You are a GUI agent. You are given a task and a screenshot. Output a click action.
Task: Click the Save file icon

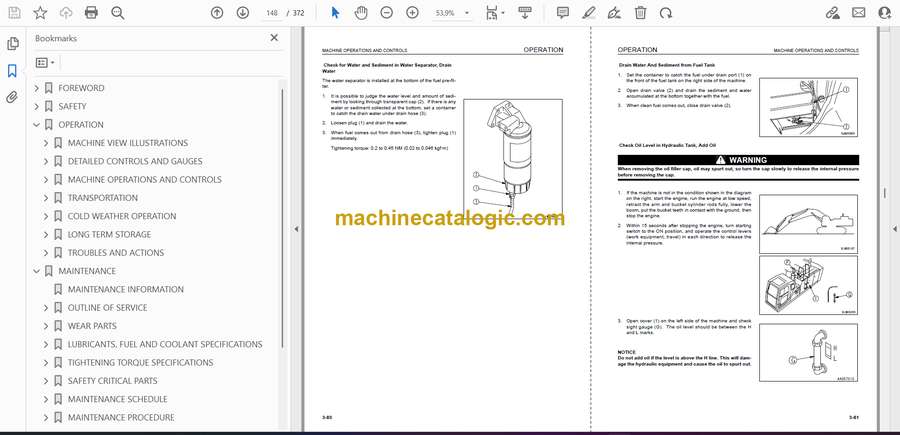coord(14,13)
